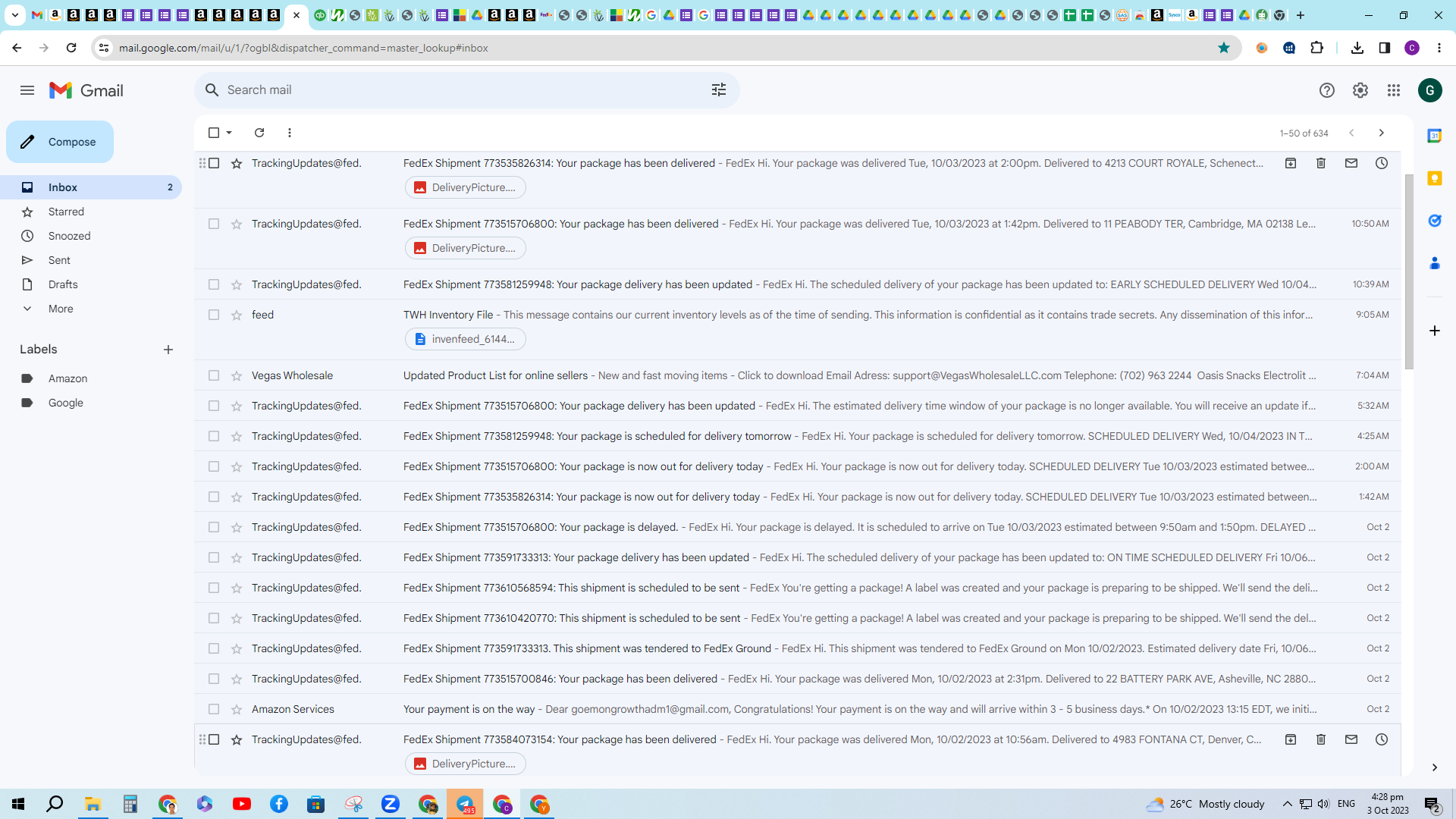Show search options filter icon
This screenshot has height=819, width=1456.
point(719,90)
